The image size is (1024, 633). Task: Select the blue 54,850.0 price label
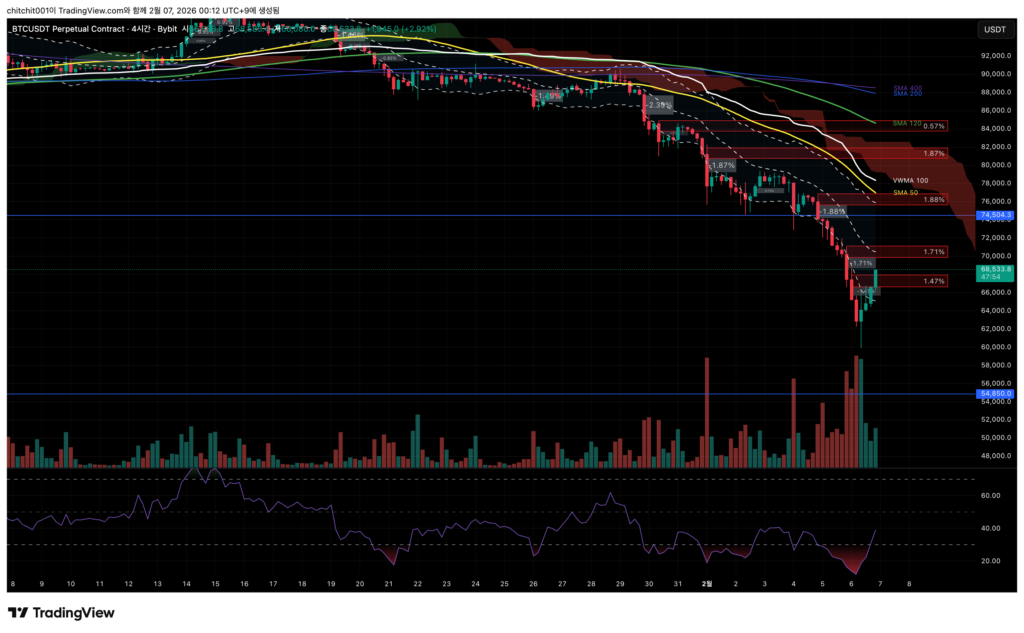point(996,394)
